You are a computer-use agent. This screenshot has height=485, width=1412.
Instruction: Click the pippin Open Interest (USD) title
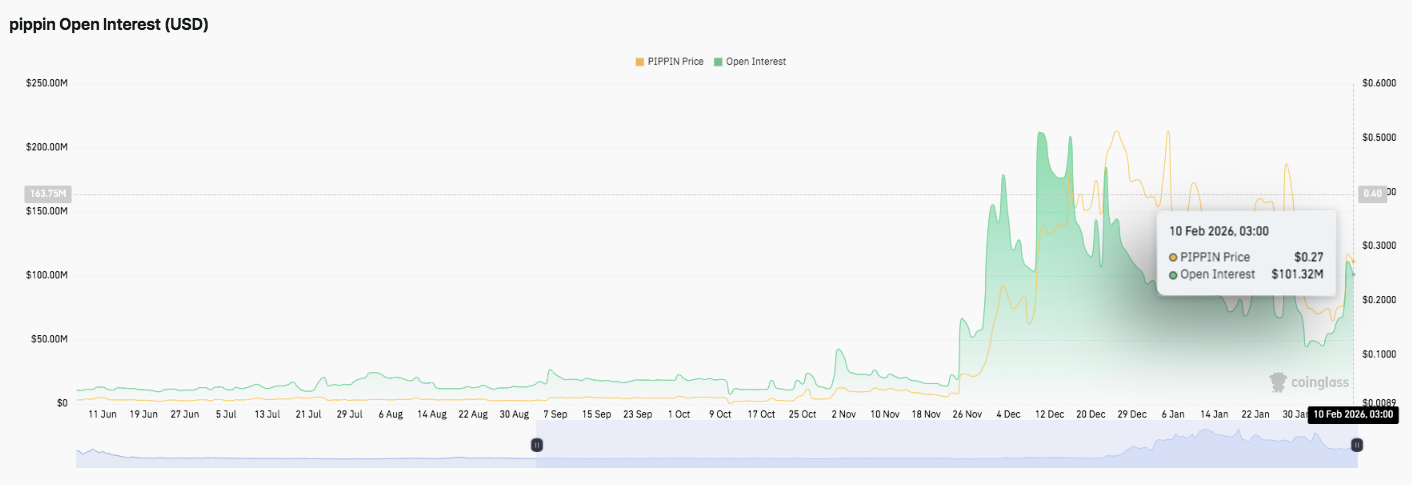point(109,26)
